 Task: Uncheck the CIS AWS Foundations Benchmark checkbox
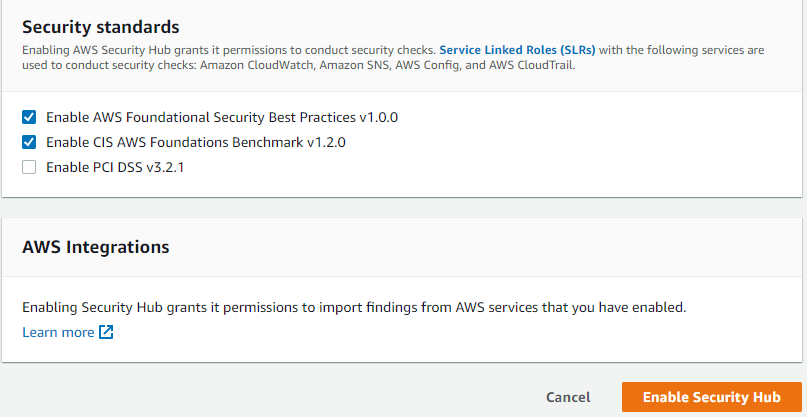pyautogui.click(x=29, y=142)
